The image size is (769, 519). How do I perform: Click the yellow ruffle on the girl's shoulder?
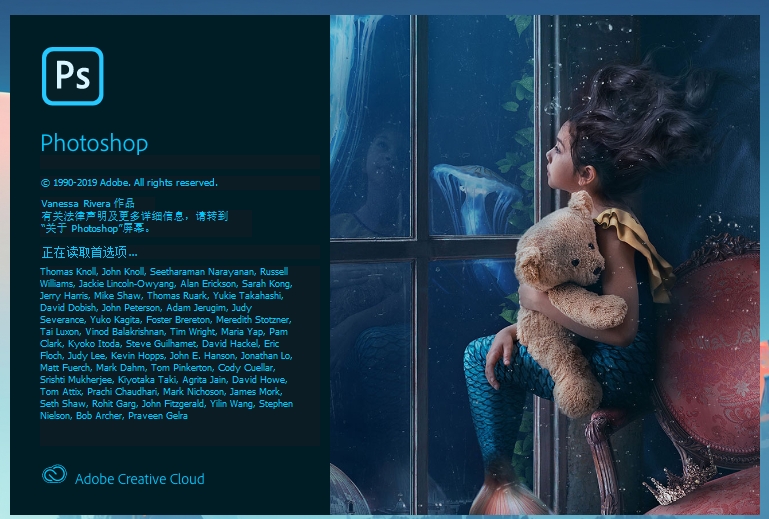(635, 245)
